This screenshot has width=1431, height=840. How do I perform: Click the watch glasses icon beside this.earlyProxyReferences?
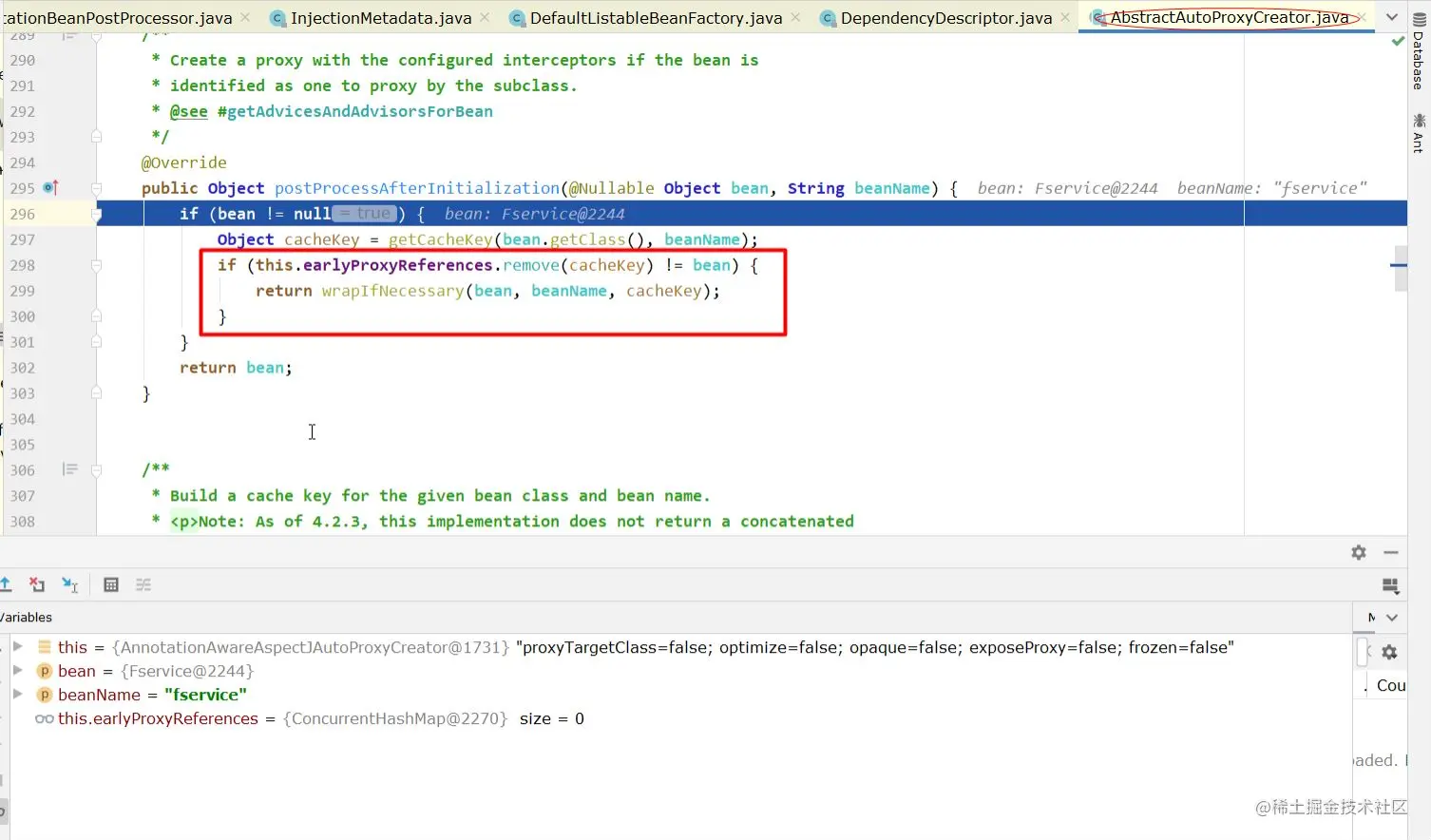point(45,718)
